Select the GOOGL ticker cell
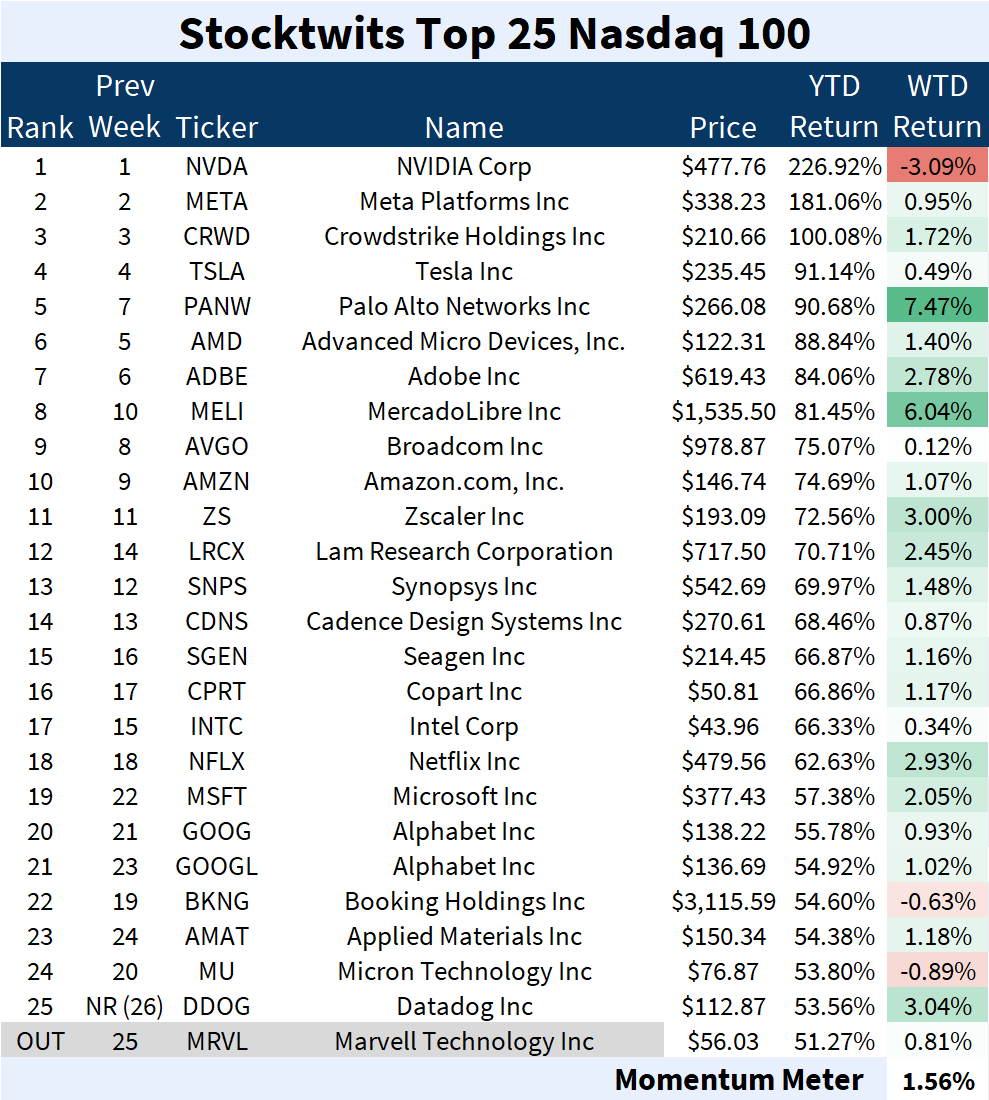The image size is (989, 1100). 217,867
